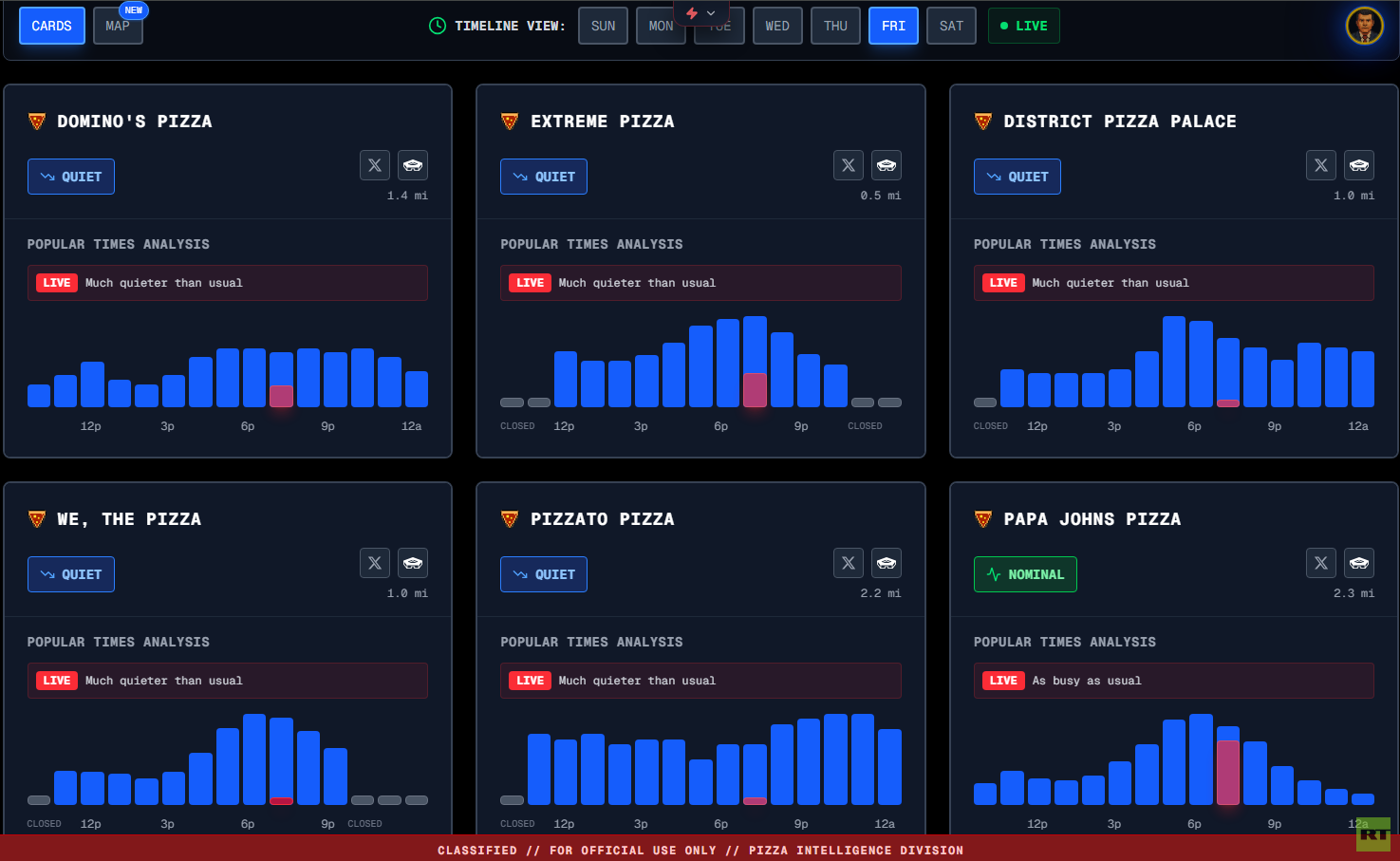Share Domino's Pizza on X
1400x861 pixels.
[375, 165]
